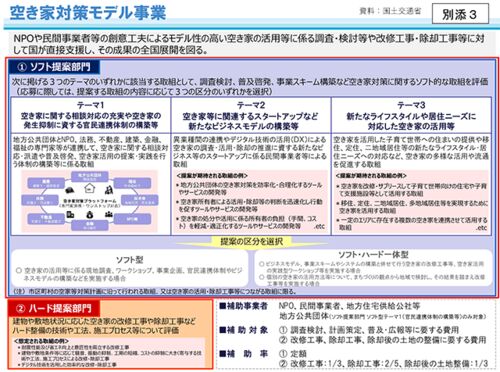
Task: Click '① 調査検討、計画策定、普及・広報等に要する費用'
Action: pyautogui.click(x=369, y=330)
